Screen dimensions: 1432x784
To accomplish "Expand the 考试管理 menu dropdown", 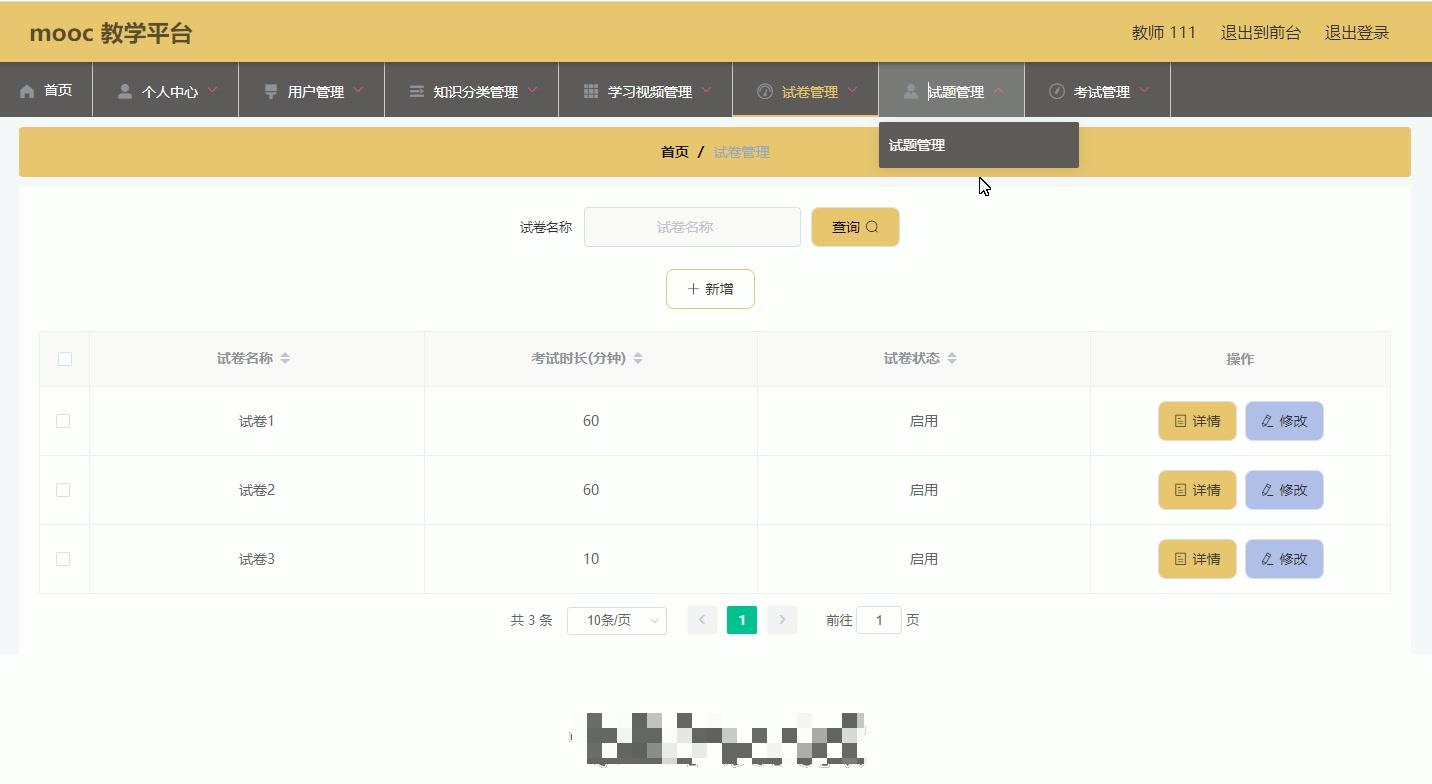I will tap(1095, 91).
